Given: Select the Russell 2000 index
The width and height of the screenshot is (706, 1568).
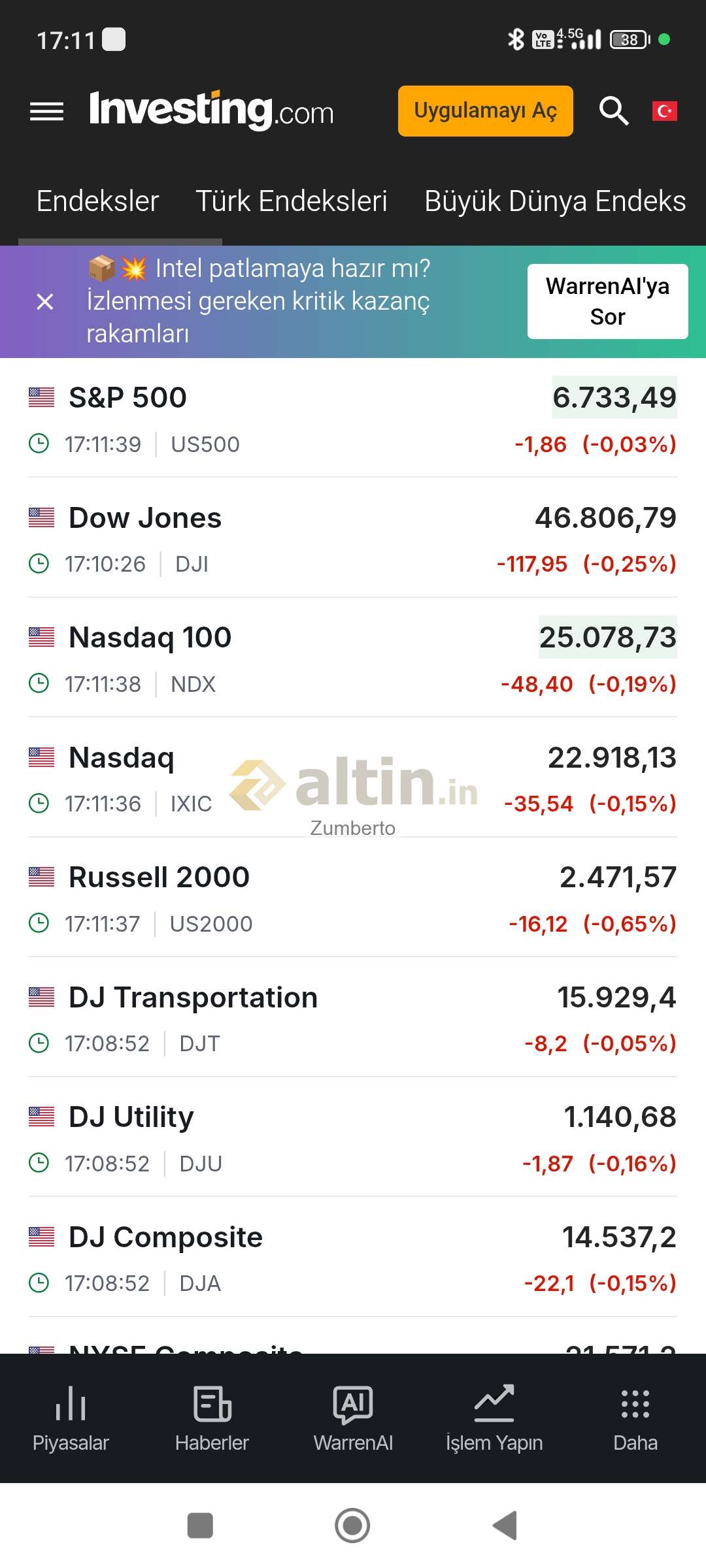Looking at the screenshot, I should click(x=160, y=877).
